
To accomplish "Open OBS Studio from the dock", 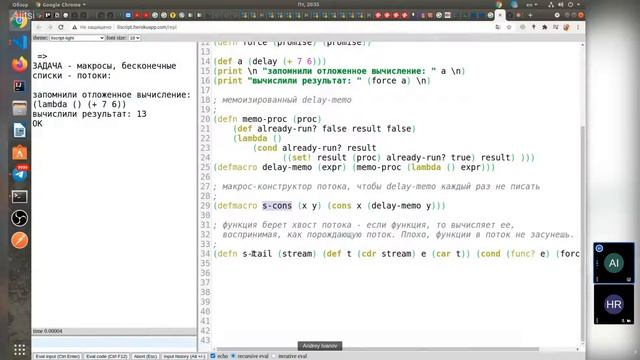I will (19, 218).
